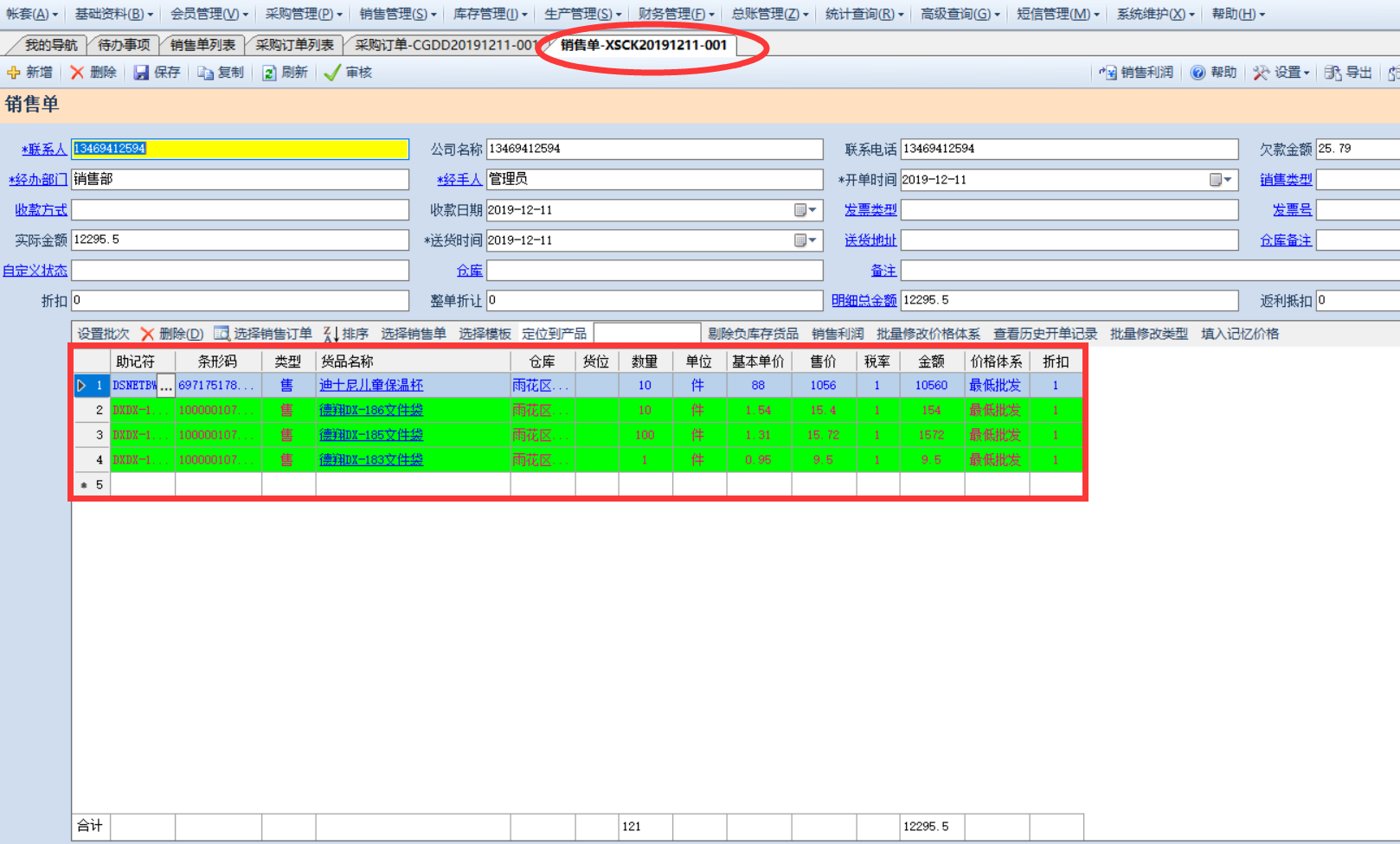Viewport: 1400px width, 844px height.
Task: Open 德翔DX-186文件袋 product link
Action: [x=371, y=410]
